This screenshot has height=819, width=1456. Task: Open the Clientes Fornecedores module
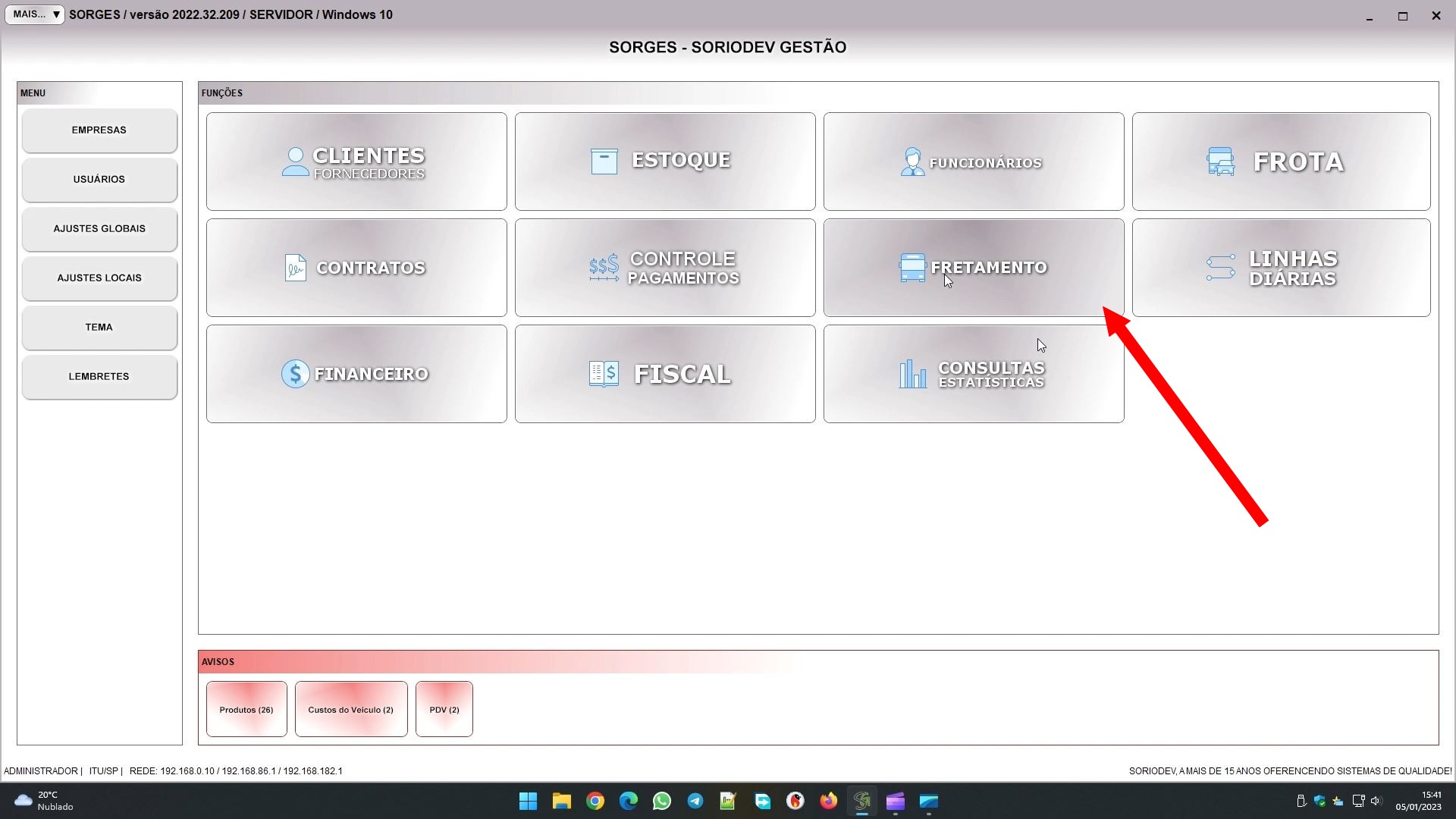pos(356,162)
